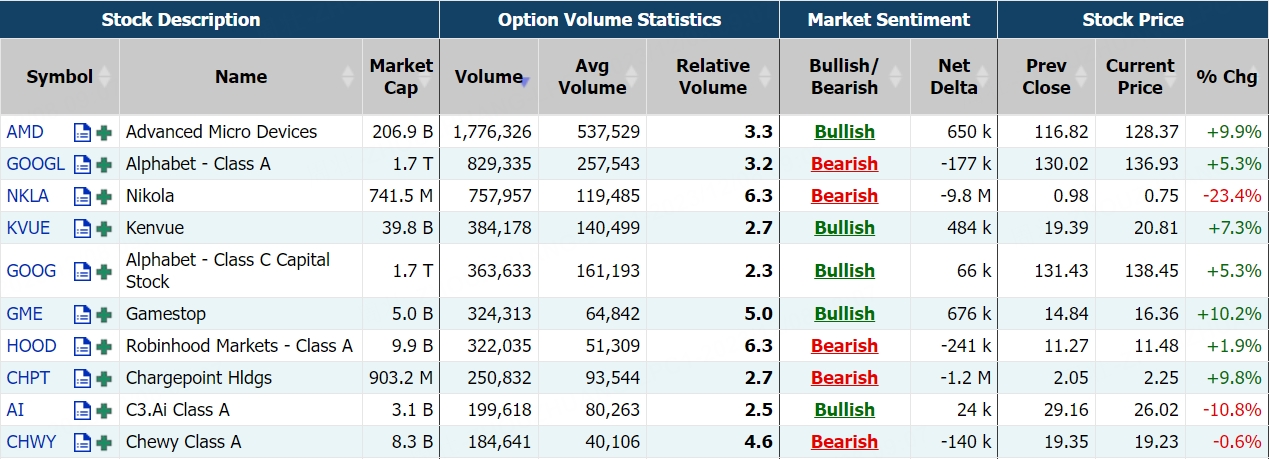Image resolution: width=1269 pixels, height=459 pixels.
Task: Toggle the blue Volume sort arrow
Action: coord(525,80)
